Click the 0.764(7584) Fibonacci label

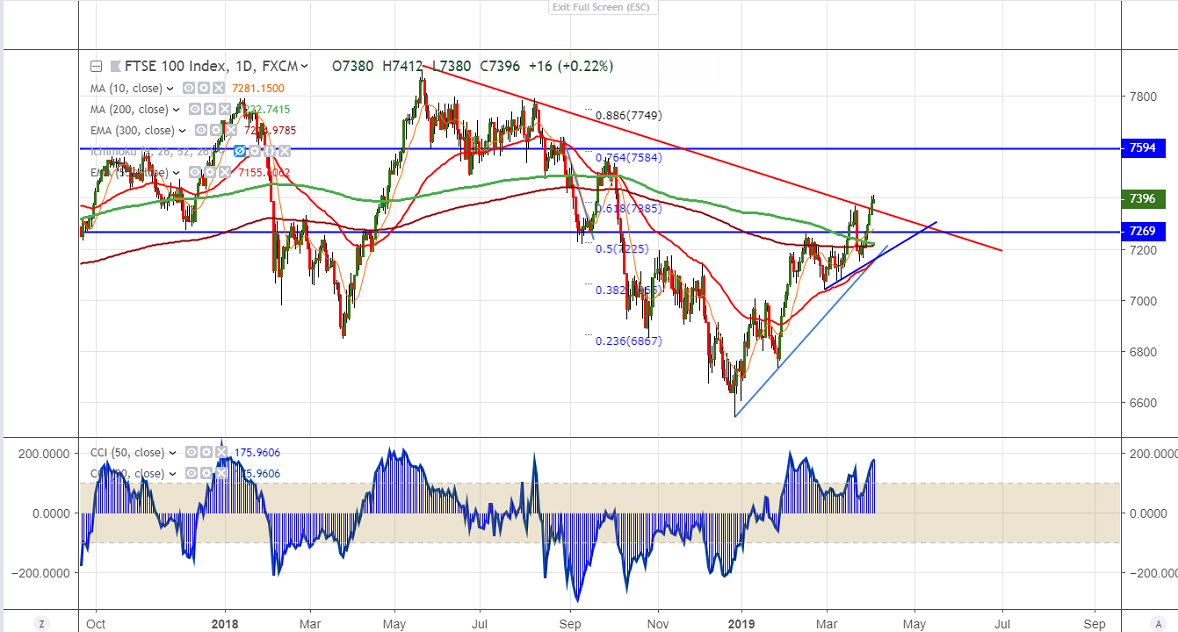(628, 158)
